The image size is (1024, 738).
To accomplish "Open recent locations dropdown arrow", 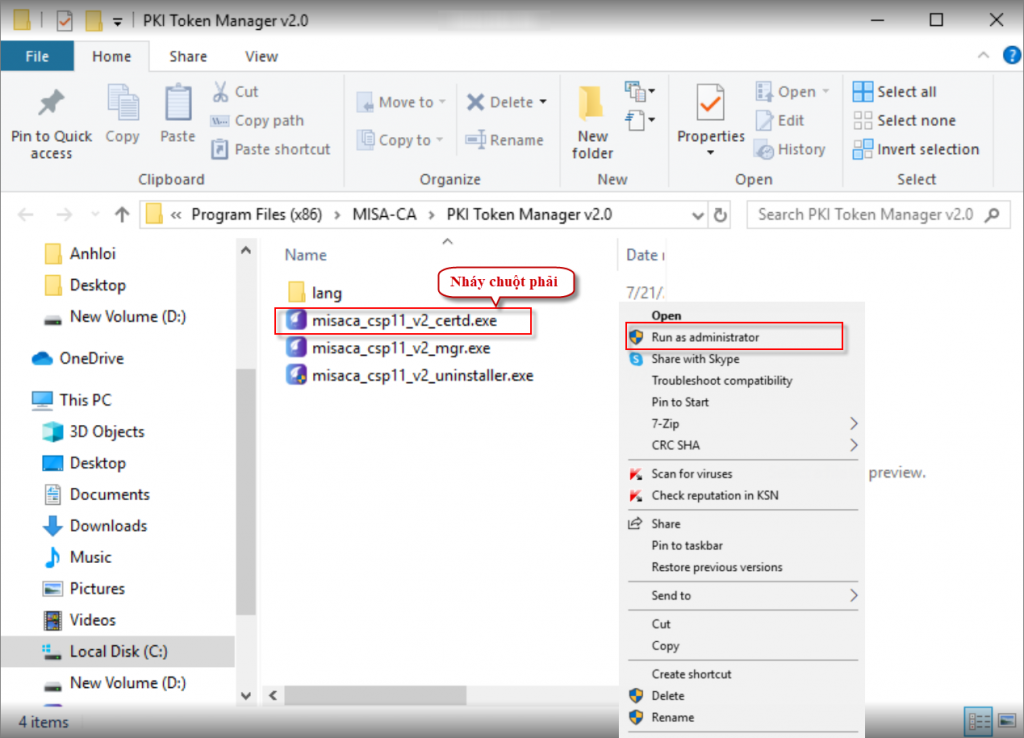I will pyautogui.click(x=95, y=214).
